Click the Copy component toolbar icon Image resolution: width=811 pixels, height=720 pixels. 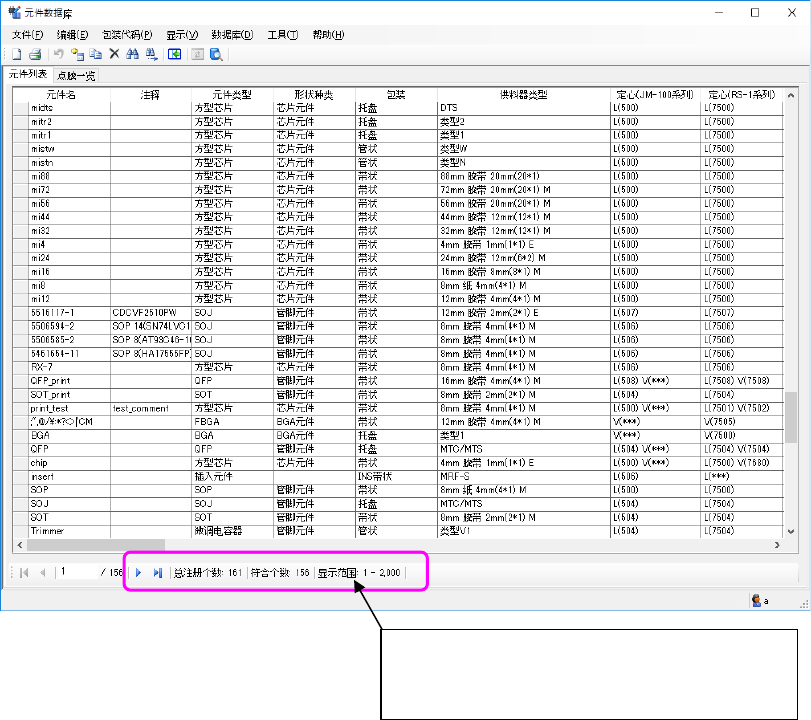(x=95, y=54)
